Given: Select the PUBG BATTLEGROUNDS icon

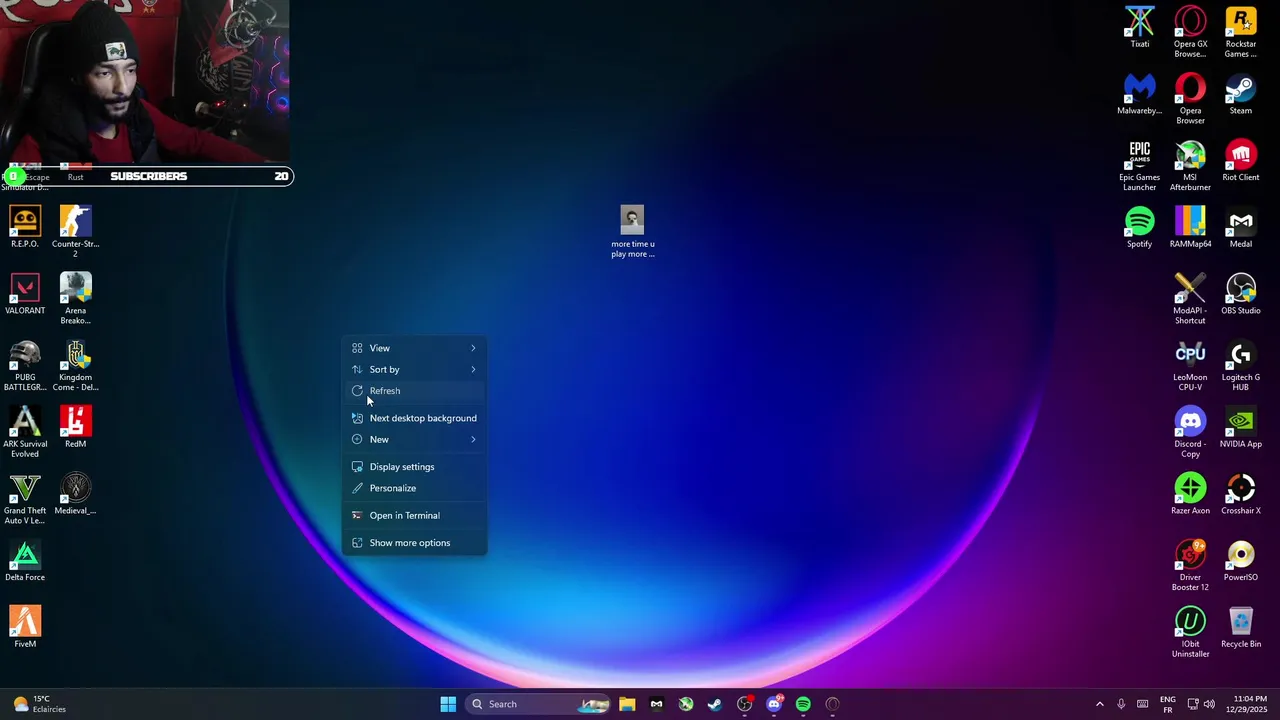Looking at the screenshot, I should pos(25,365).
